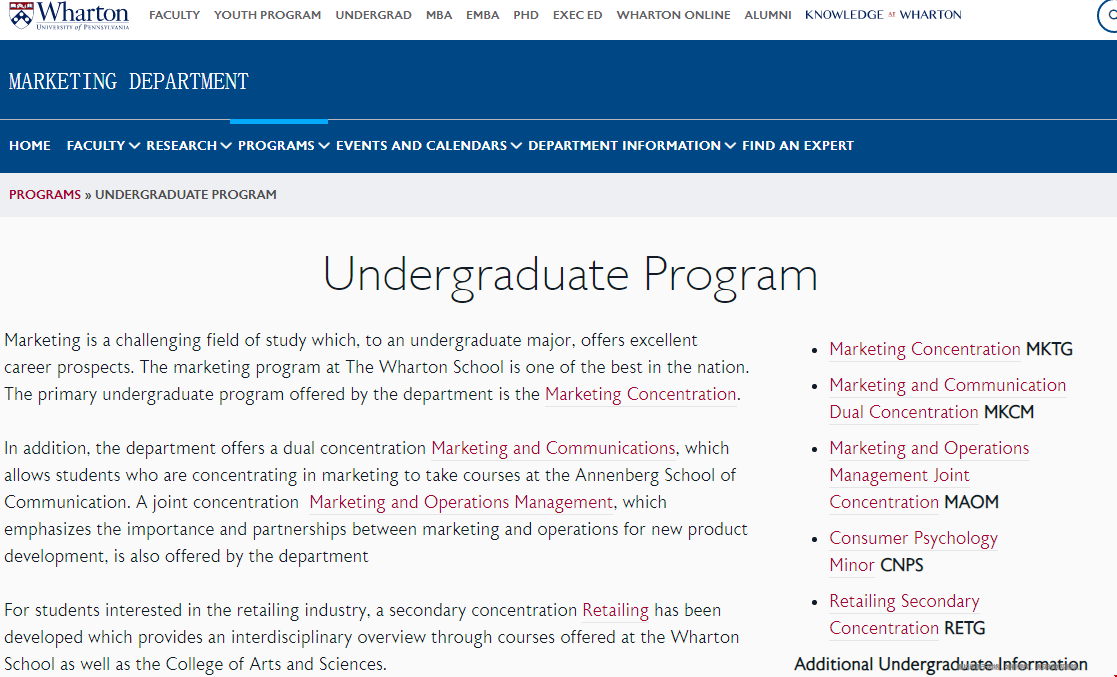Open the YOUTH PROGRAM top link
Screen dimensions: 1117x677
[267, 15]
